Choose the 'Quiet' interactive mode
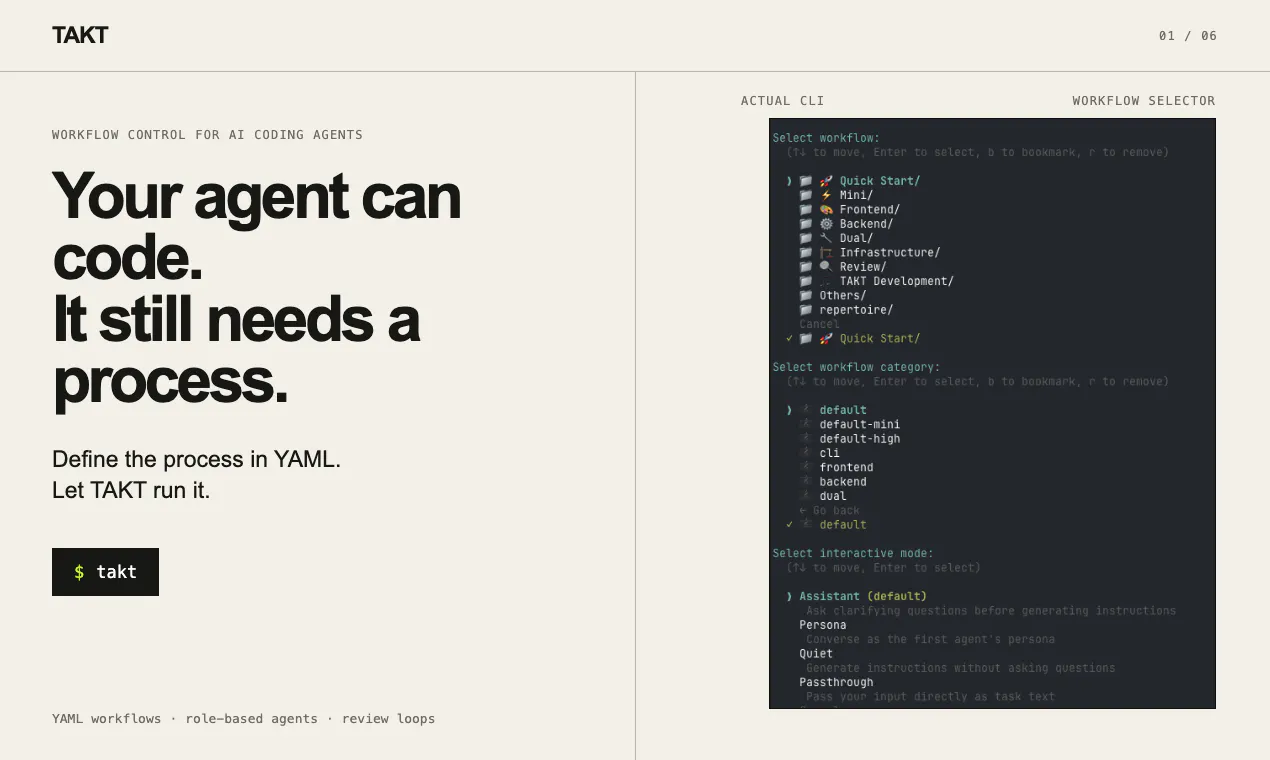1270x760 pixels. tap(816, 653)
